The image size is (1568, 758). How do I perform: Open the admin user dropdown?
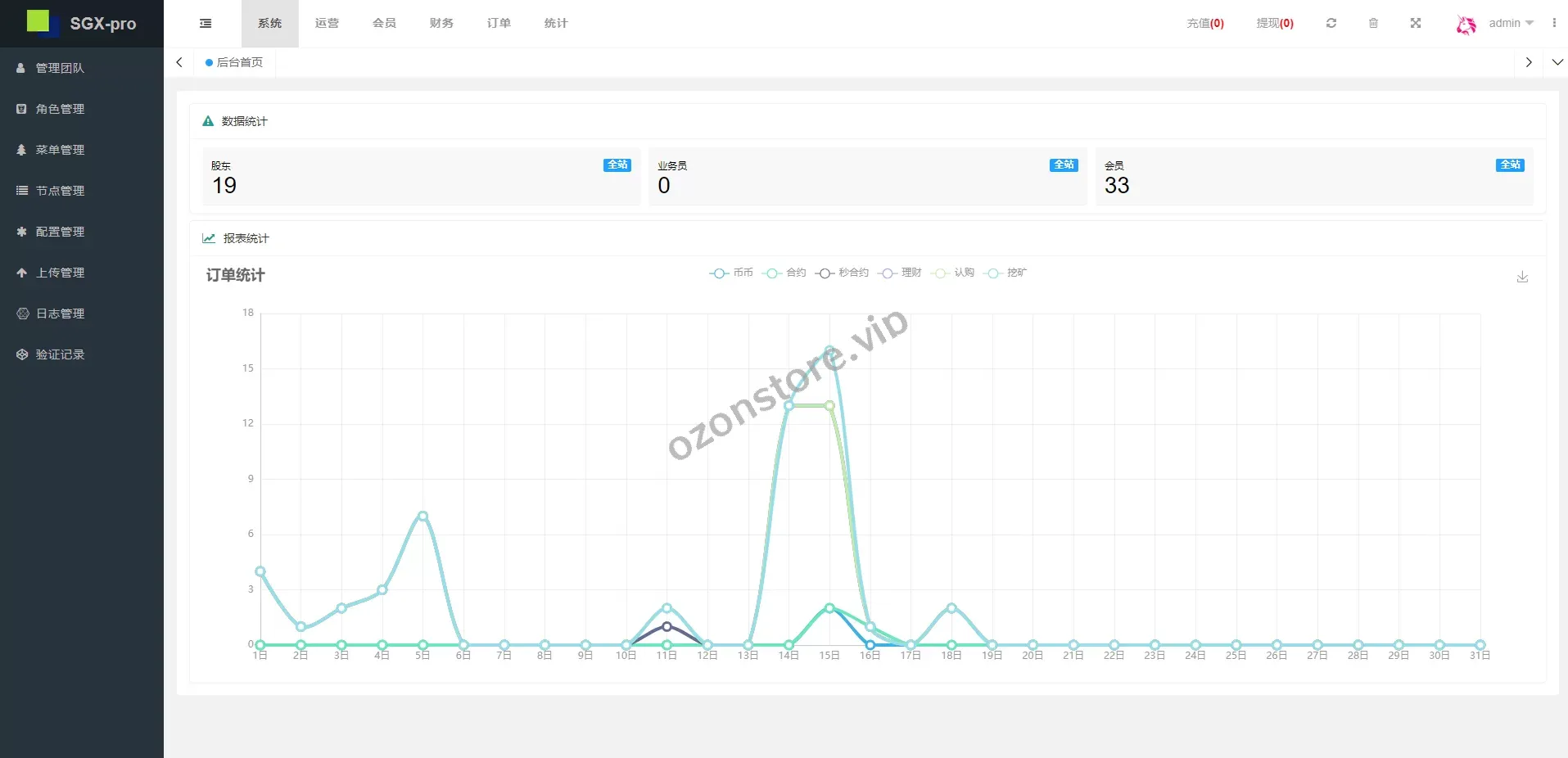[1511, 24]
